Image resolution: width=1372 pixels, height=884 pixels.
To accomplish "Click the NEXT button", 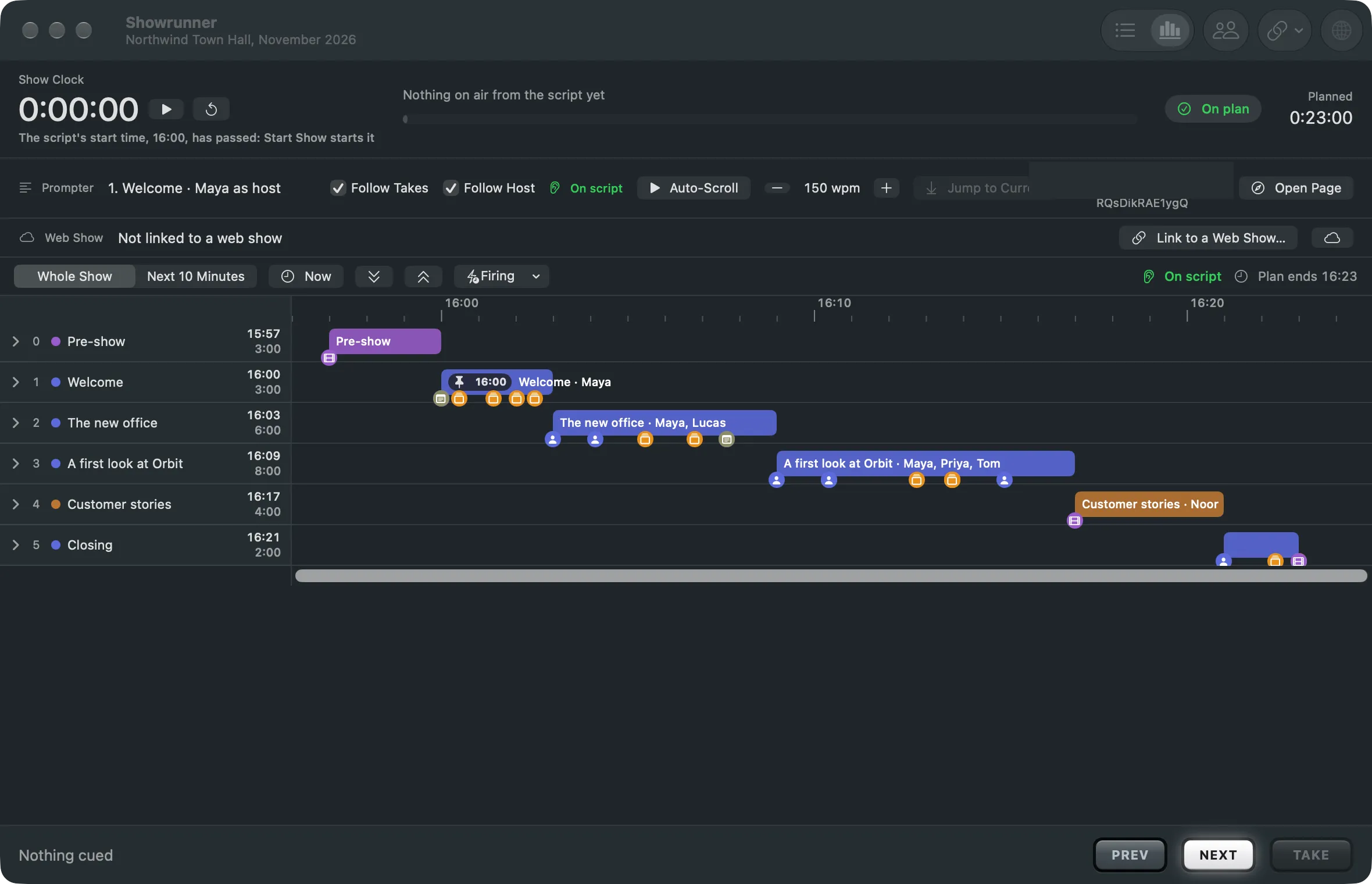I will pyautogui.click(x=1218, y=855).
